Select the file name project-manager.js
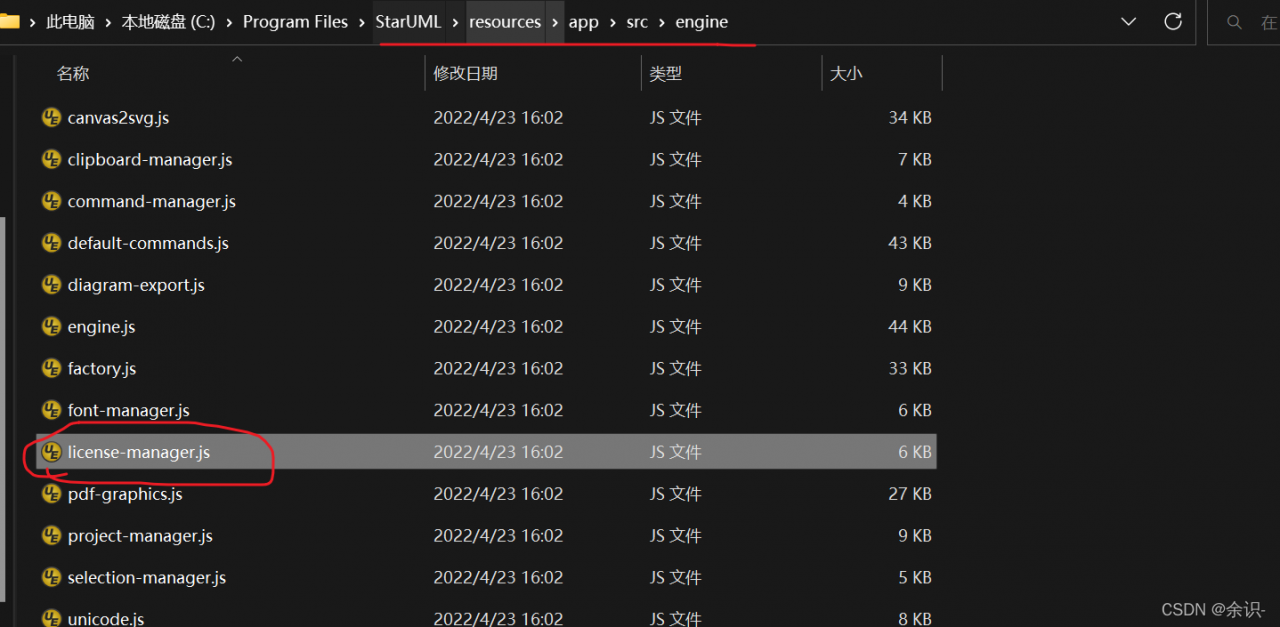Screen dimensions: 1280x627 point(140,536)
